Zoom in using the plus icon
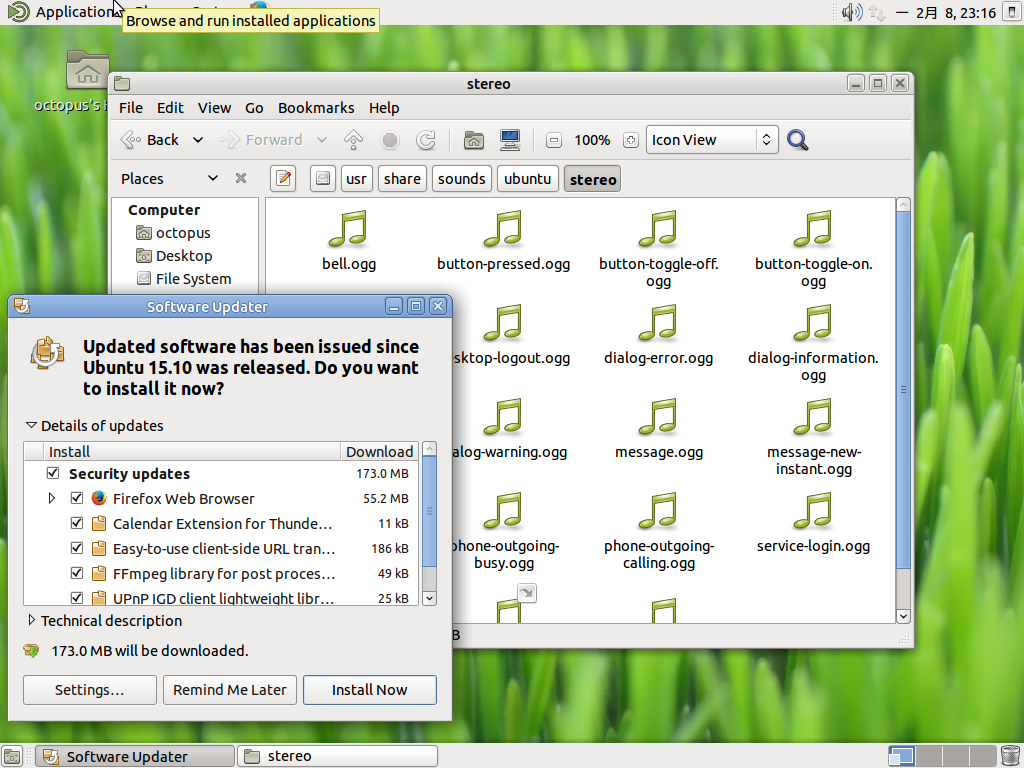The height and width of the screenshot is (768, 1024). pyautogui.click(x=630, y=140)
